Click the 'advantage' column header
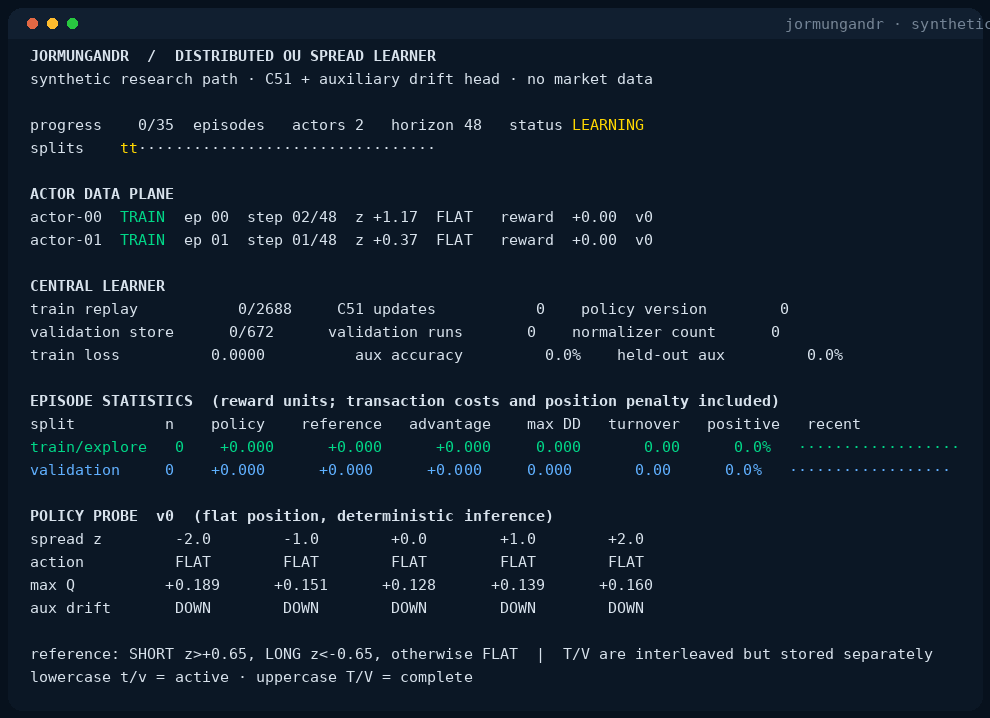 450,424
